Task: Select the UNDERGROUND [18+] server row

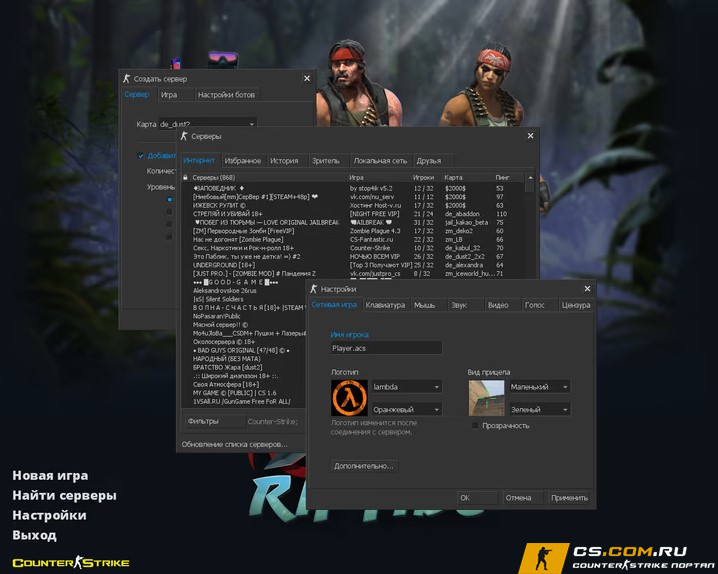Action: point(353,265)
